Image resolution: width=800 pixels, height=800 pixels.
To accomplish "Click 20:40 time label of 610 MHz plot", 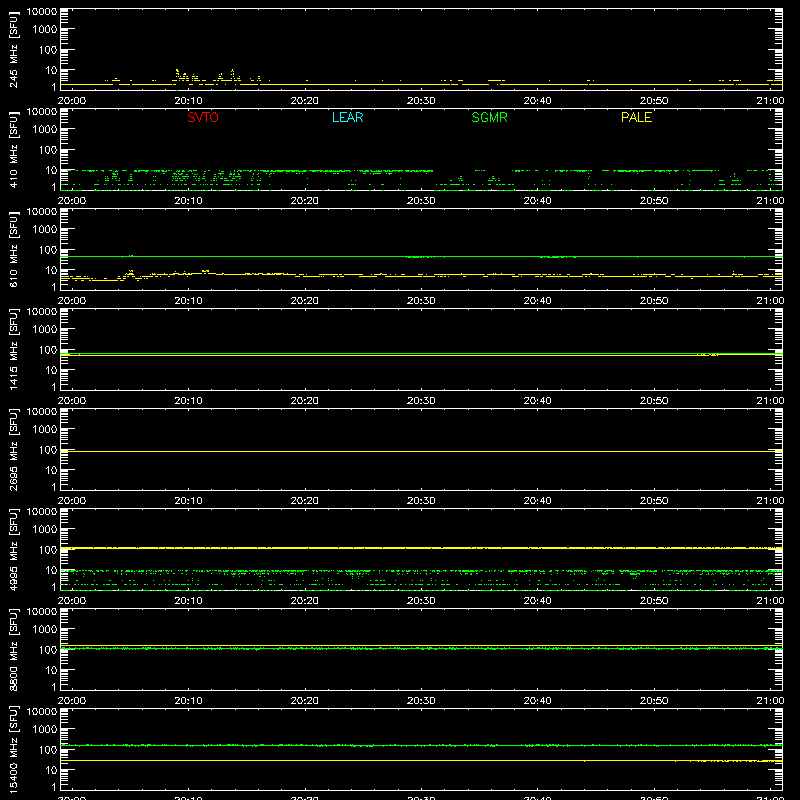I will click(x=537, y=301).
